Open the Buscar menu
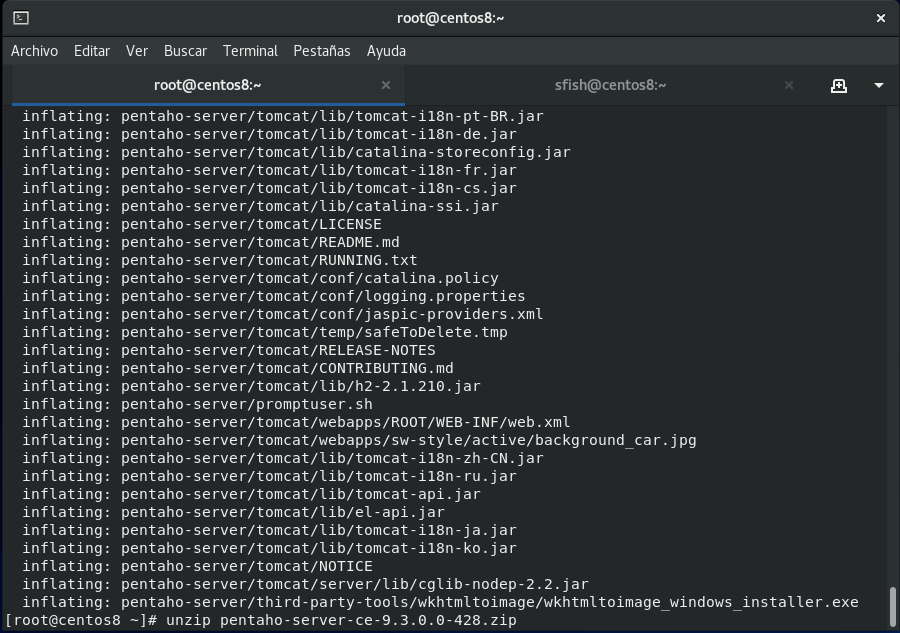The height and width of the screenshot is (633, 900). [185, 51]
